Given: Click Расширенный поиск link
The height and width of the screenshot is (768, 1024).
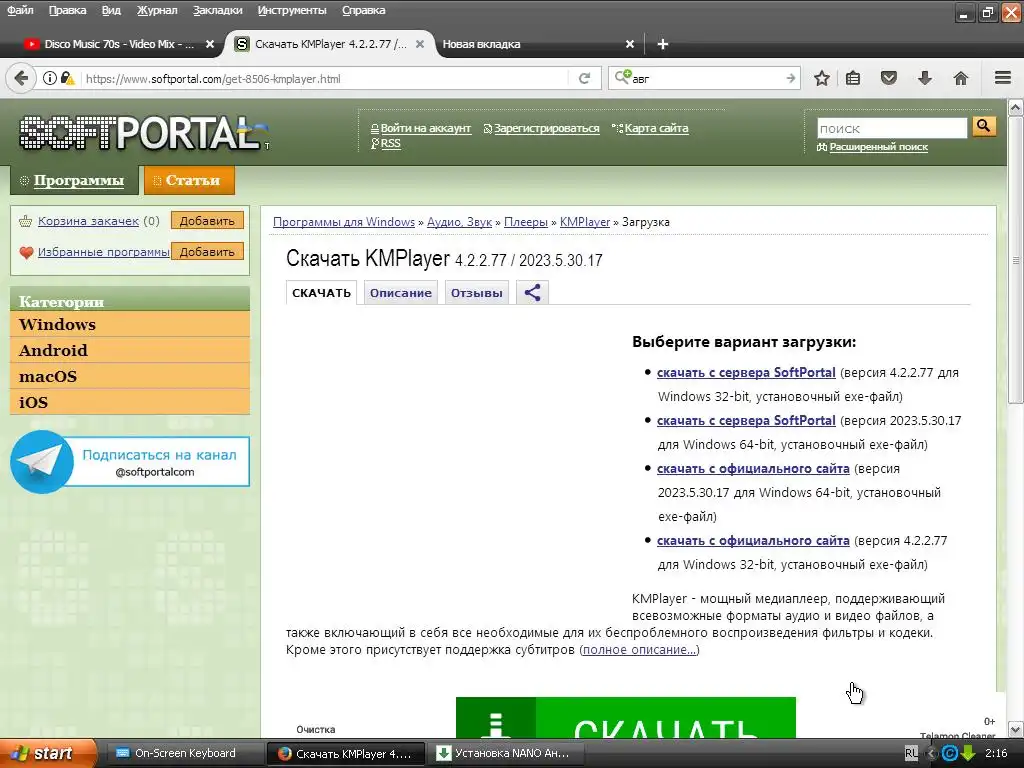Looking at the screenshot, I should (878, 147).
